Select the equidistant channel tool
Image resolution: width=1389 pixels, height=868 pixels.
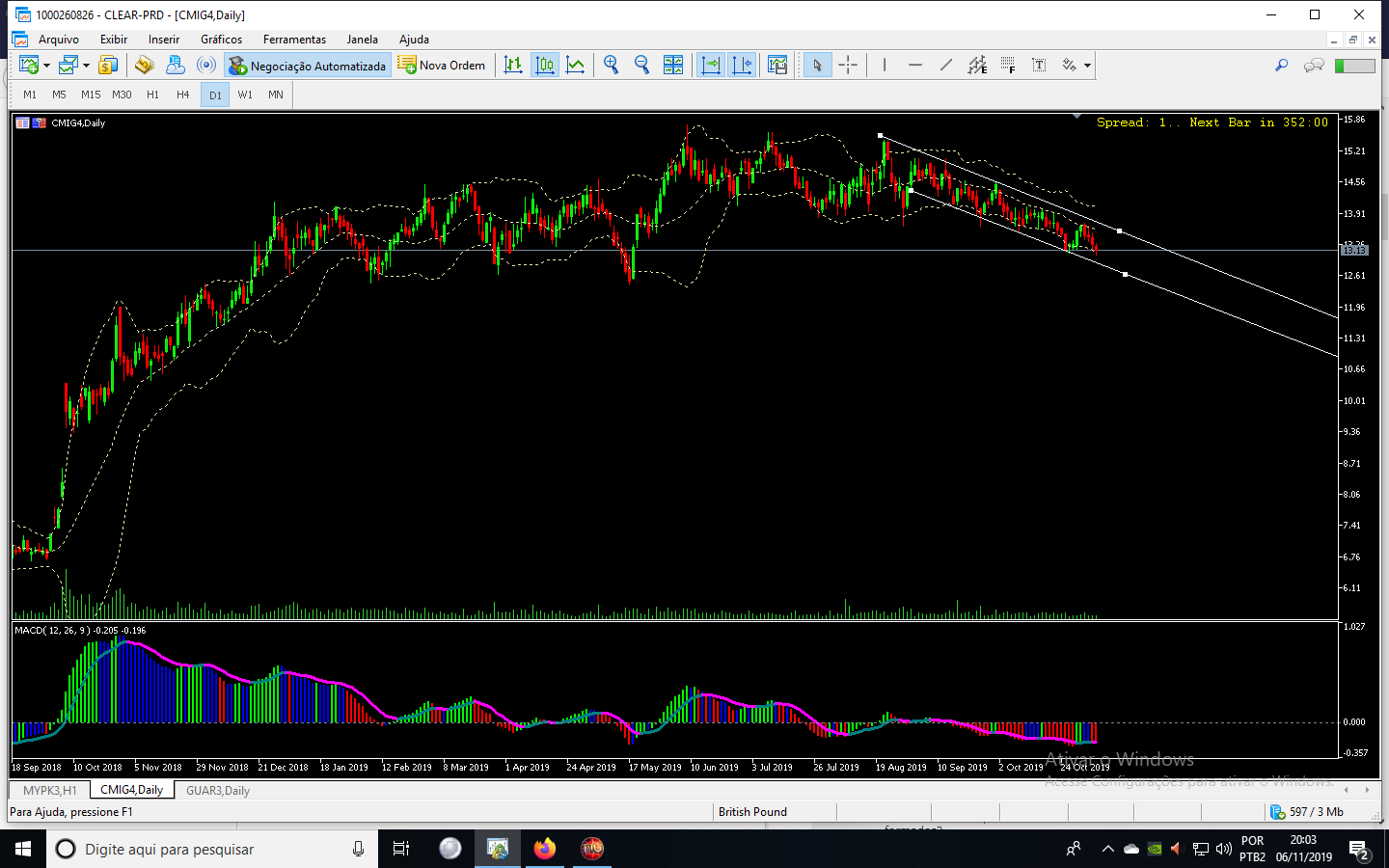(977, 66)
